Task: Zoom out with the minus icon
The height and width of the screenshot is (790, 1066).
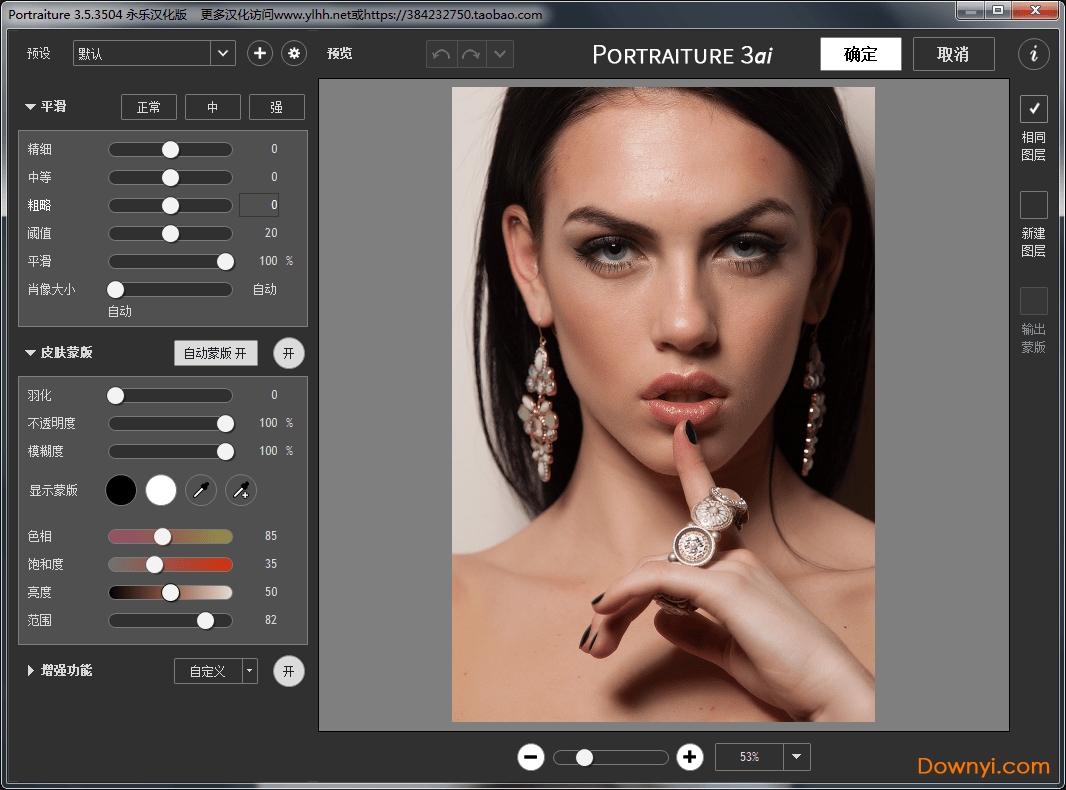Action: (531, 757)
